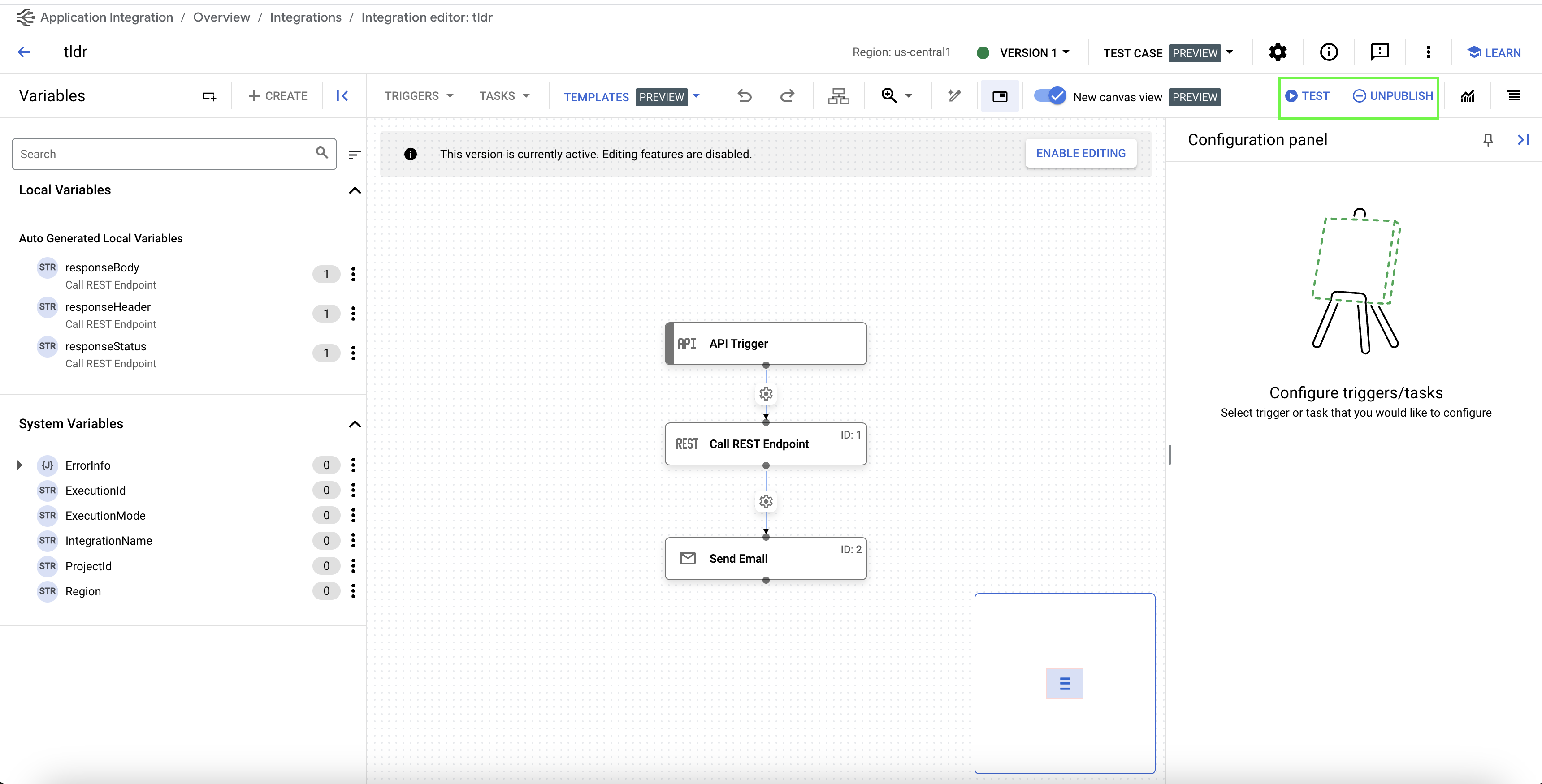1542x784 pixels.
Task: Click the edge gear between API Trigger and Call REST Endpoint
Action: click(x=766, y=393)
